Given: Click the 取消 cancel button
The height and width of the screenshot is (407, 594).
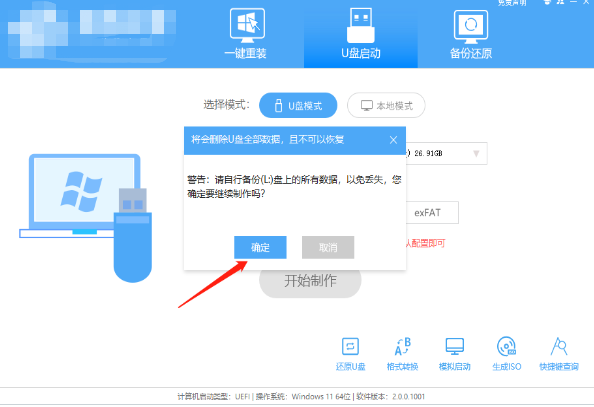Looking at the screenshot, I should pos(328,247).
